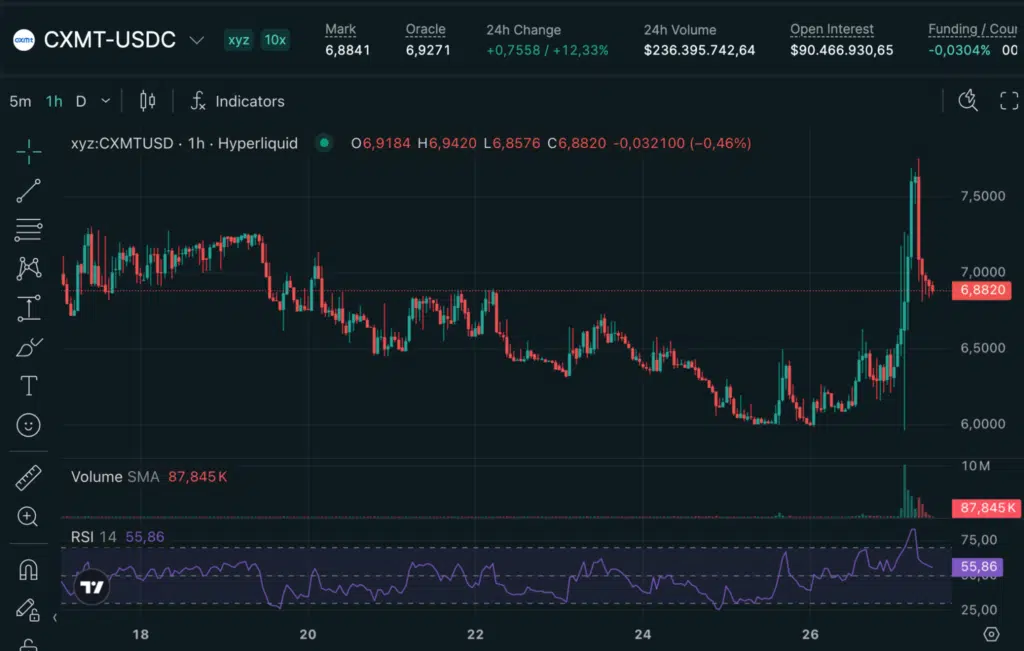
Task: Select the trend line drawing tool
Action: 29,191
